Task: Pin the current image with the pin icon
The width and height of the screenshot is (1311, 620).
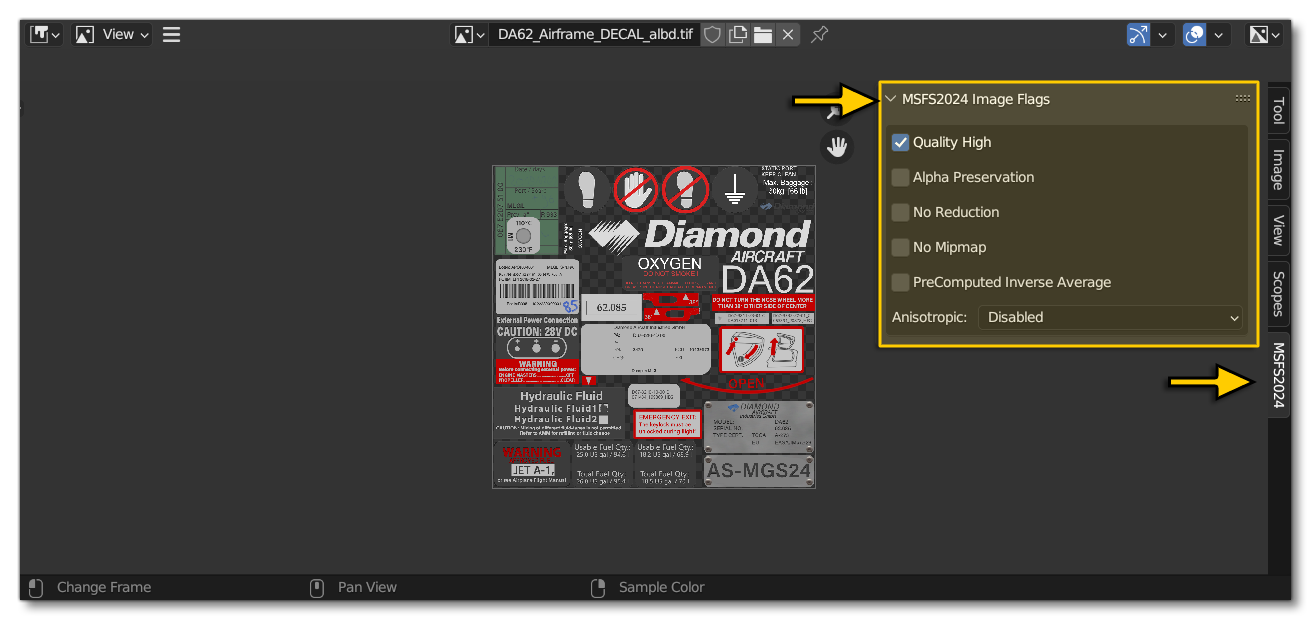Action: click(x=819, y=33)
